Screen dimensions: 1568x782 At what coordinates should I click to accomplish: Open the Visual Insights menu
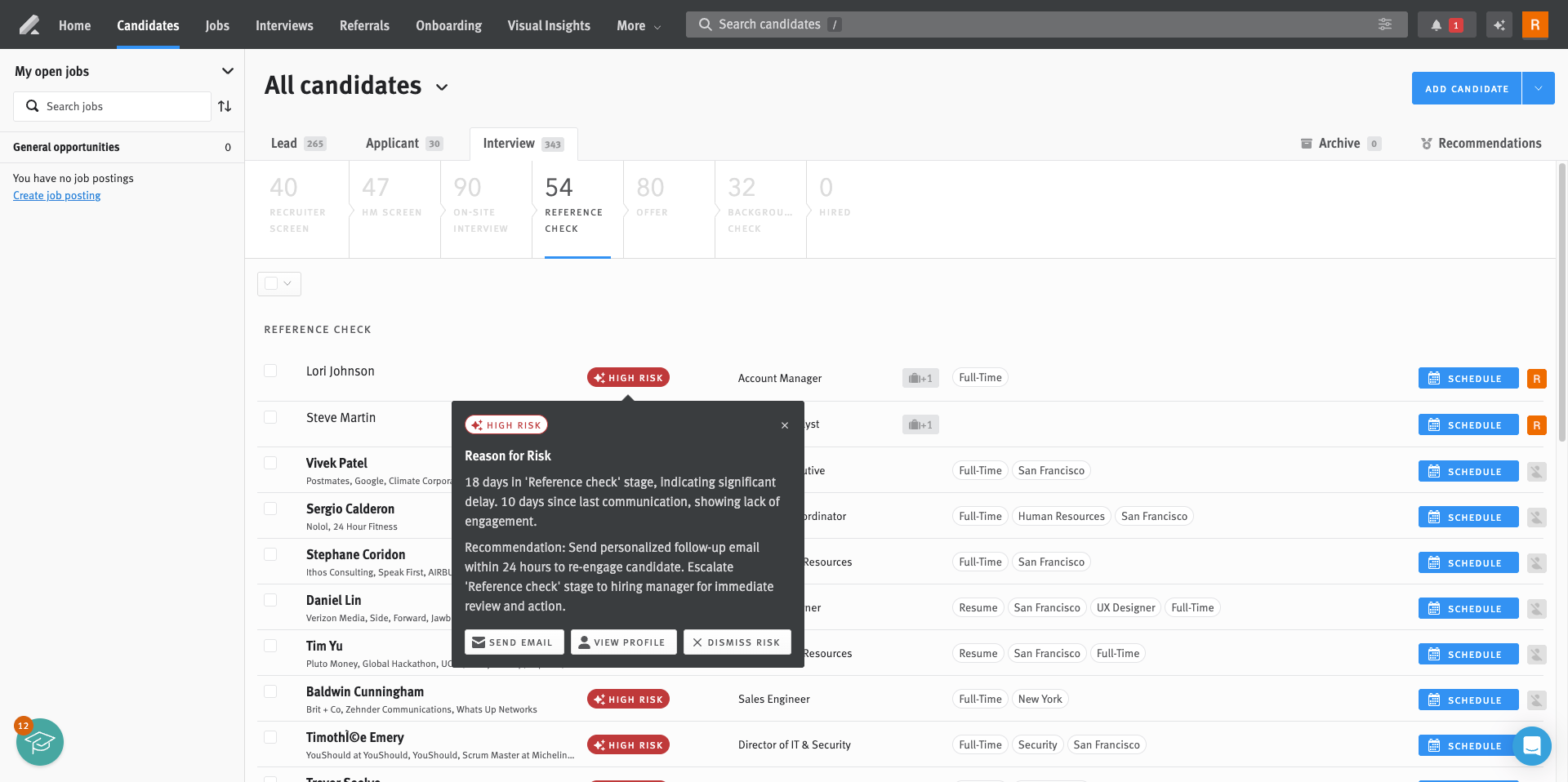pyautogui.click(x=549, y=25)
